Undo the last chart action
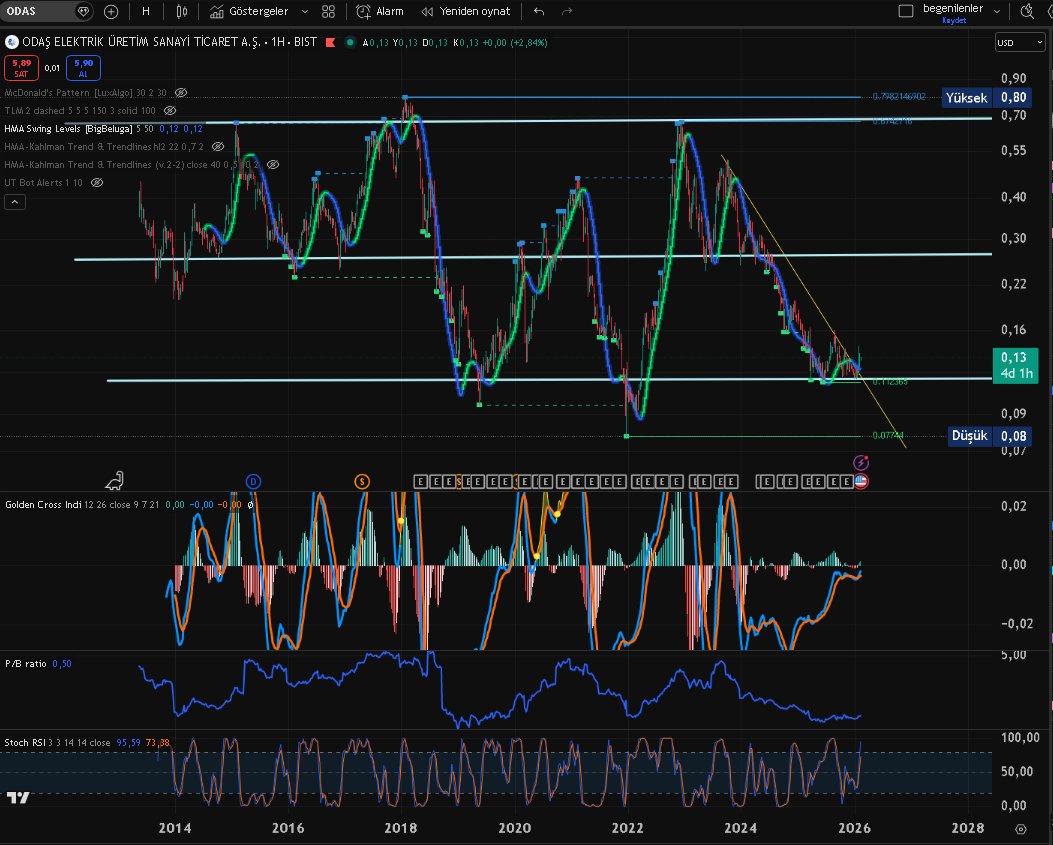The width and height of the screenshot is (1053, 845). (x=539, y=11)
